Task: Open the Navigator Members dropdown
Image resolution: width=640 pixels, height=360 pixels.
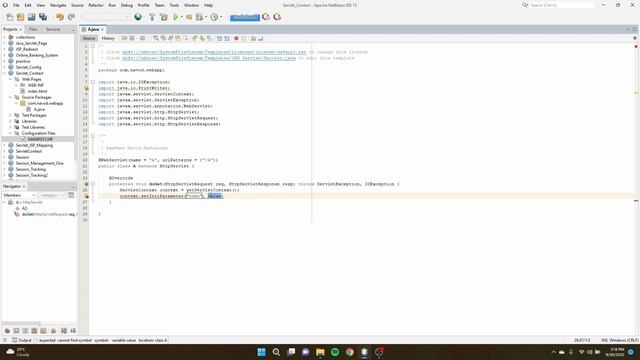Action: point(19,196)
